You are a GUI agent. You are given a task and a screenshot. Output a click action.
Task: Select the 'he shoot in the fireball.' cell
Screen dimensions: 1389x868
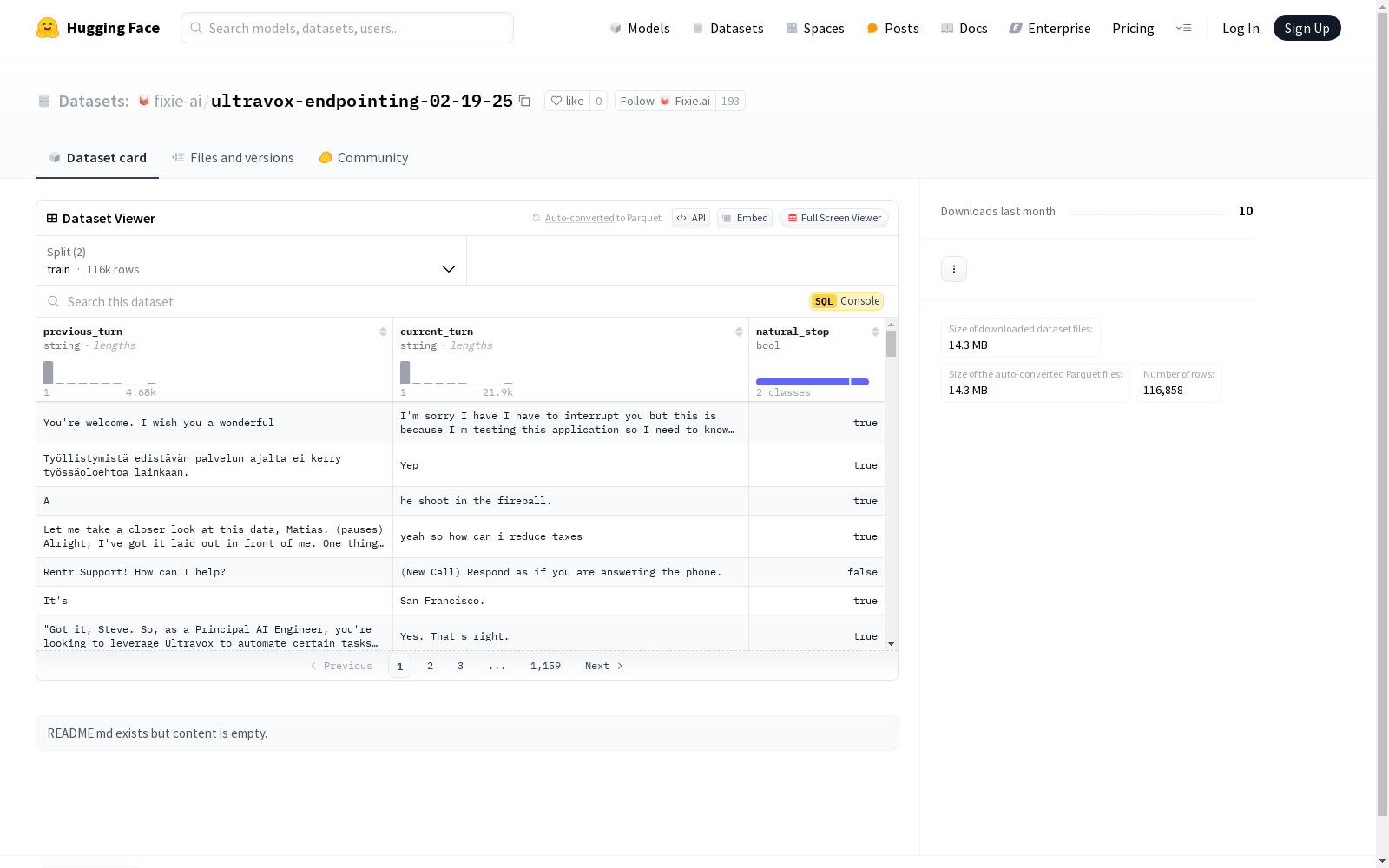(570, 501)
